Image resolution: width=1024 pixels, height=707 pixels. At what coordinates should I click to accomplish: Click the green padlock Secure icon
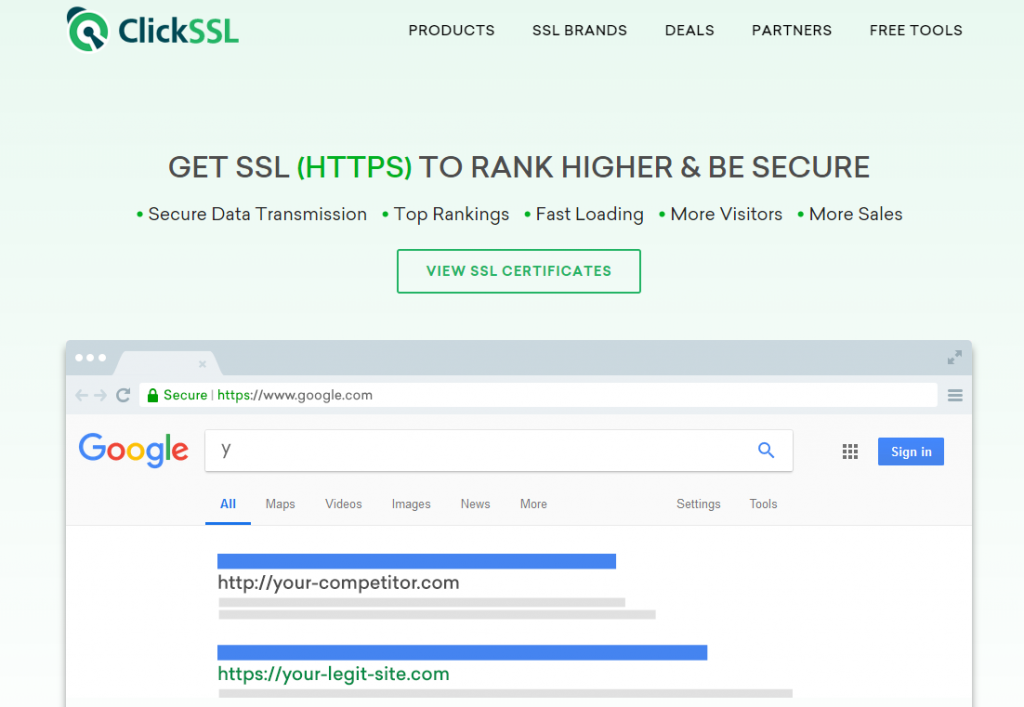point(152,395)
